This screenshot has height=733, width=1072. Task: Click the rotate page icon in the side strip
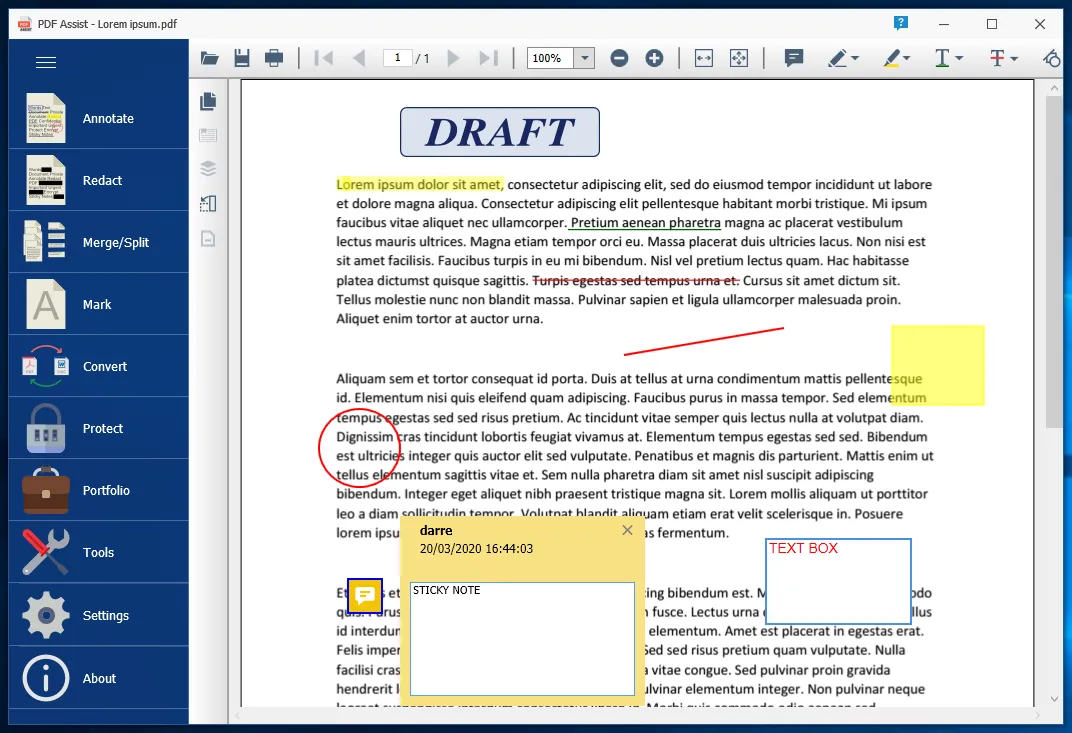208,204
